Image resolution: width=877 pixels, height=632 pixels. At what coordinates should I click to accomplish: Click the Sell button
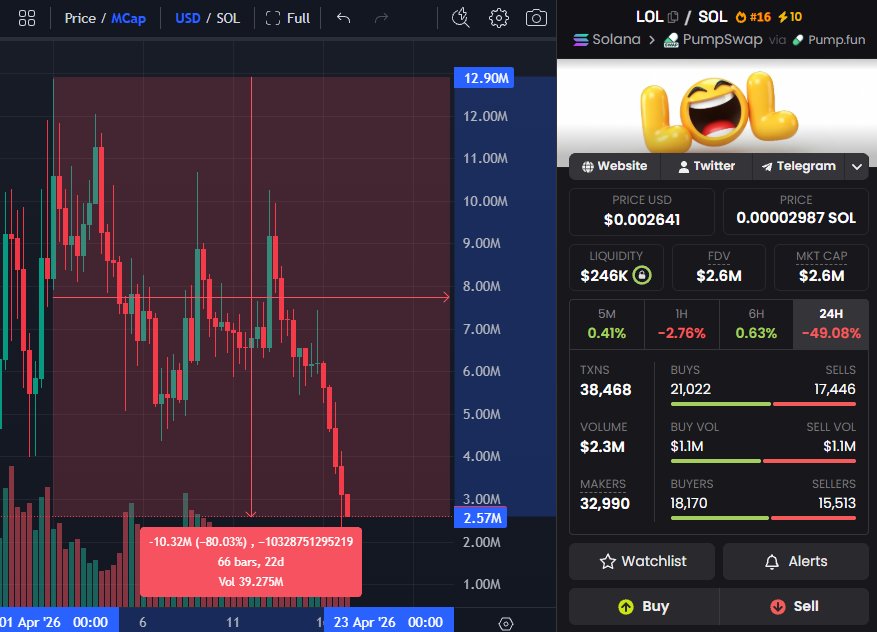tap(794, 606)
